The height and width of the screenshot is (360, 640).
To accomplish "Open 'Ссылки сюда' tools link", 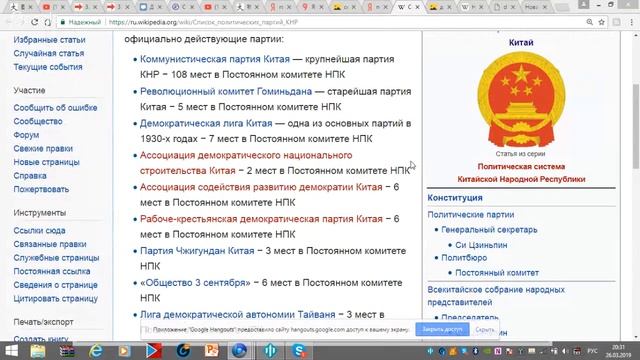I will tap(39, 230).
